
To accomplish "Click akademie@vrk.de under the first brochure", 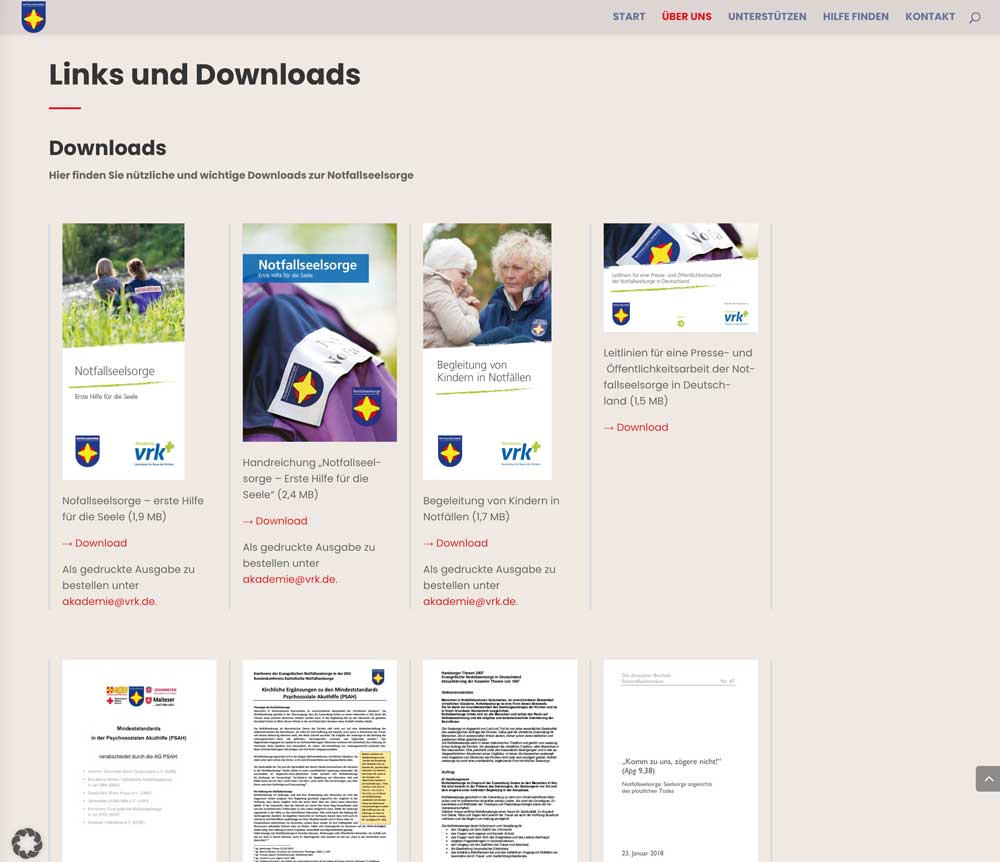I will point(109,602).
